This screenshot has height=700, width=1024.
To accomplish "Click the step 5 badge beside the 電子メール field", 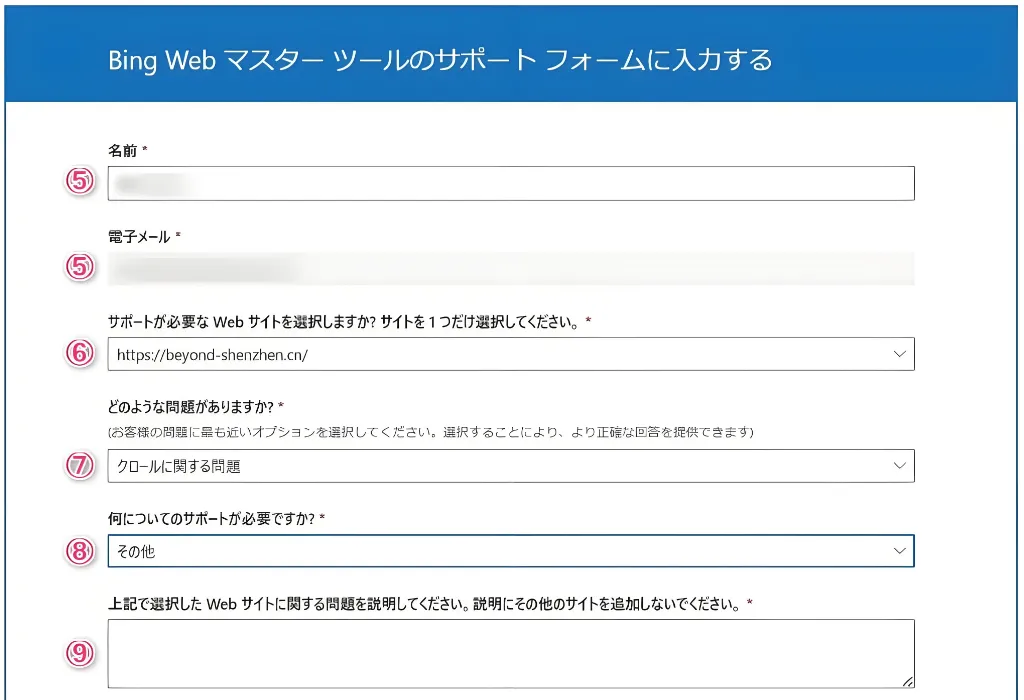I will pyautogui.click(x=80, y=267).
